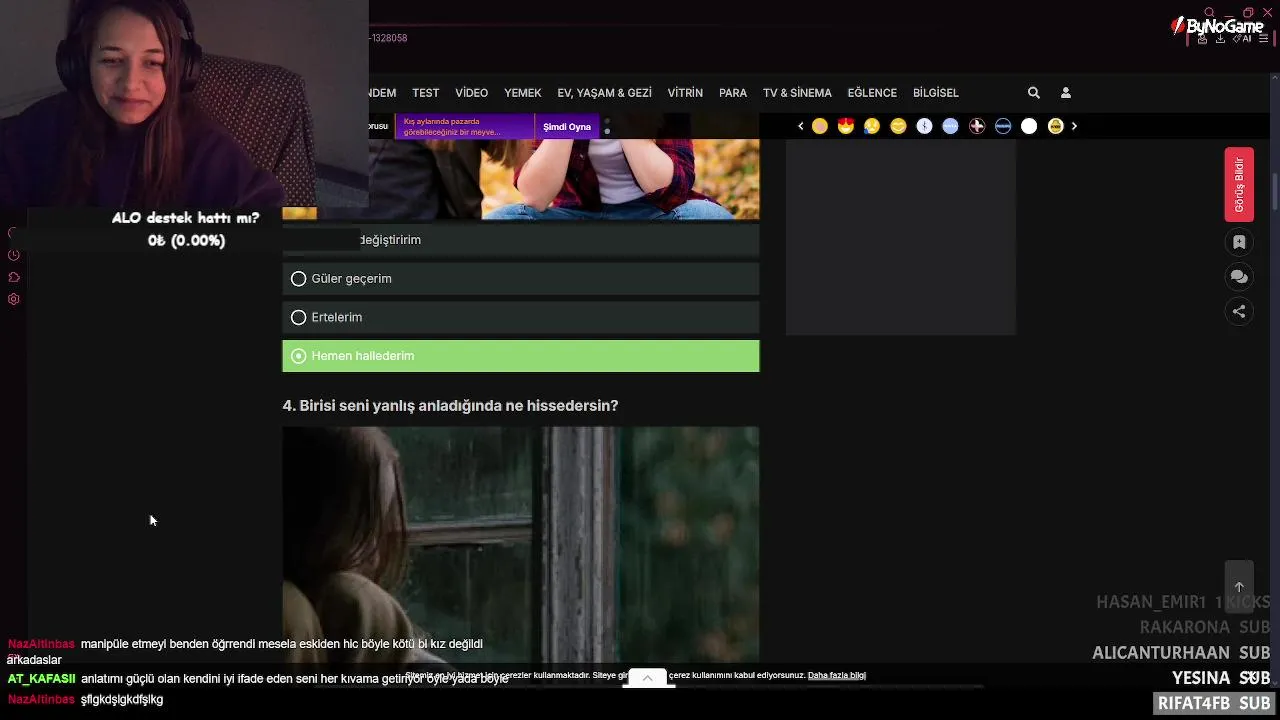The width and height of the screenshot is (1280, 720).
Task: Open the VİDEO menu item
Action: click(x=472, y=93)
